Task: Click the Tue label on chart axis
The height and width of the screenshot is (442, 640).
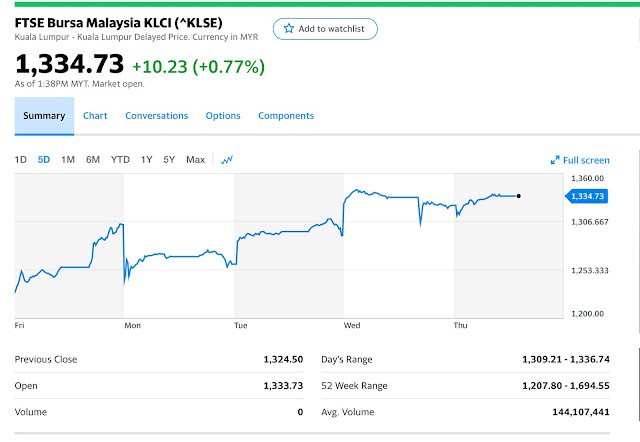Action: pyautogui.click(x=241, y=325)
